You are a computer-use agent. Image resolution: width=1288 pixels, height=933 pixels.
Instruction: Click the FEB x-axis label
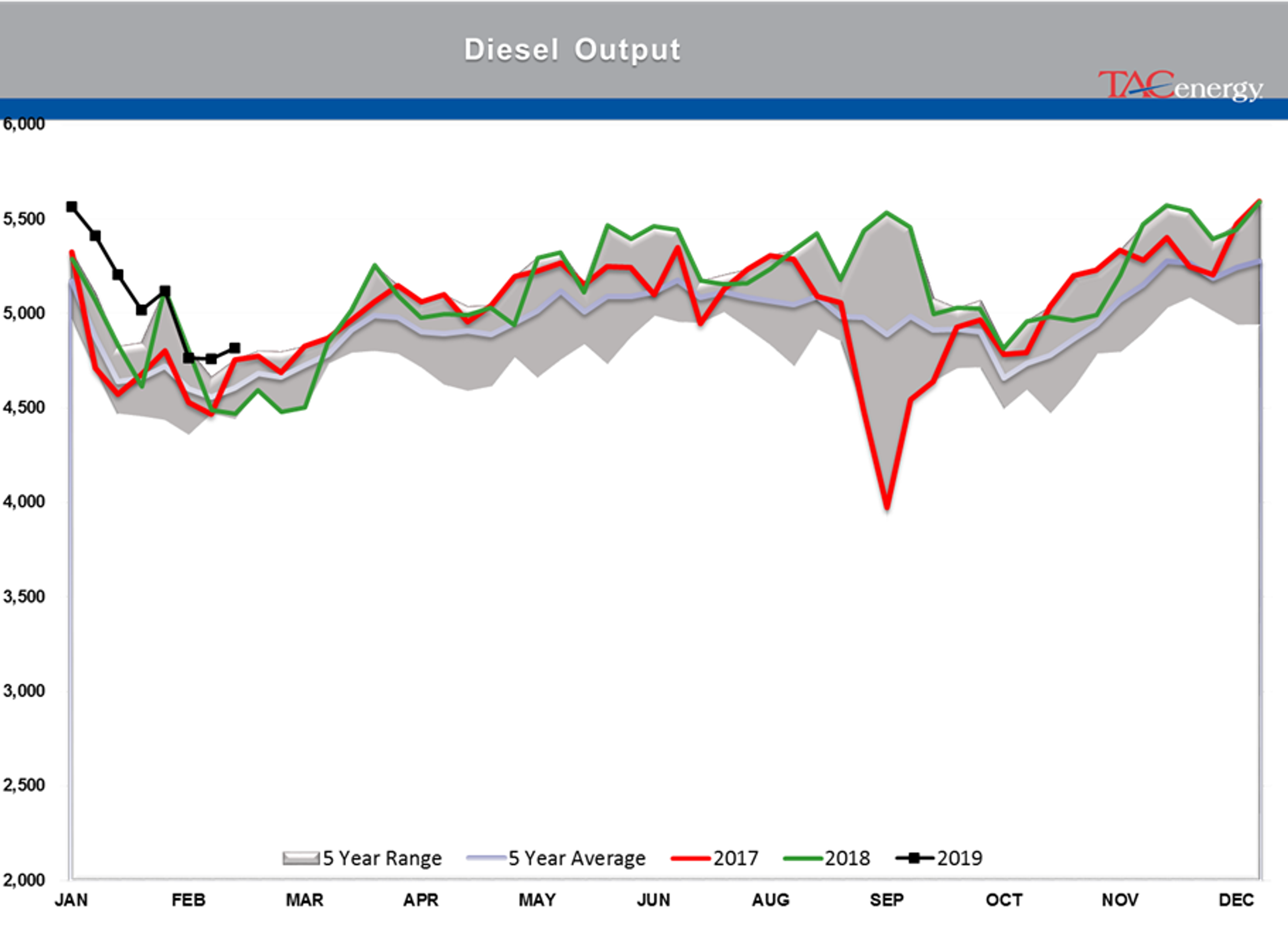(x=189, y=901)
